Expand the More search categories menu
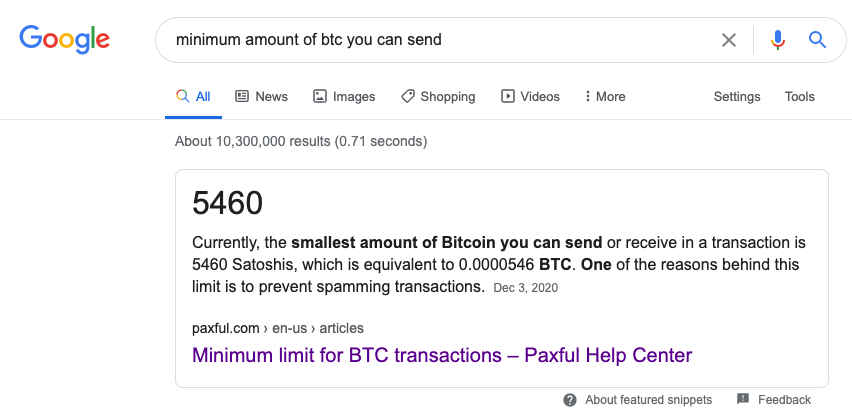 point(605,97)
